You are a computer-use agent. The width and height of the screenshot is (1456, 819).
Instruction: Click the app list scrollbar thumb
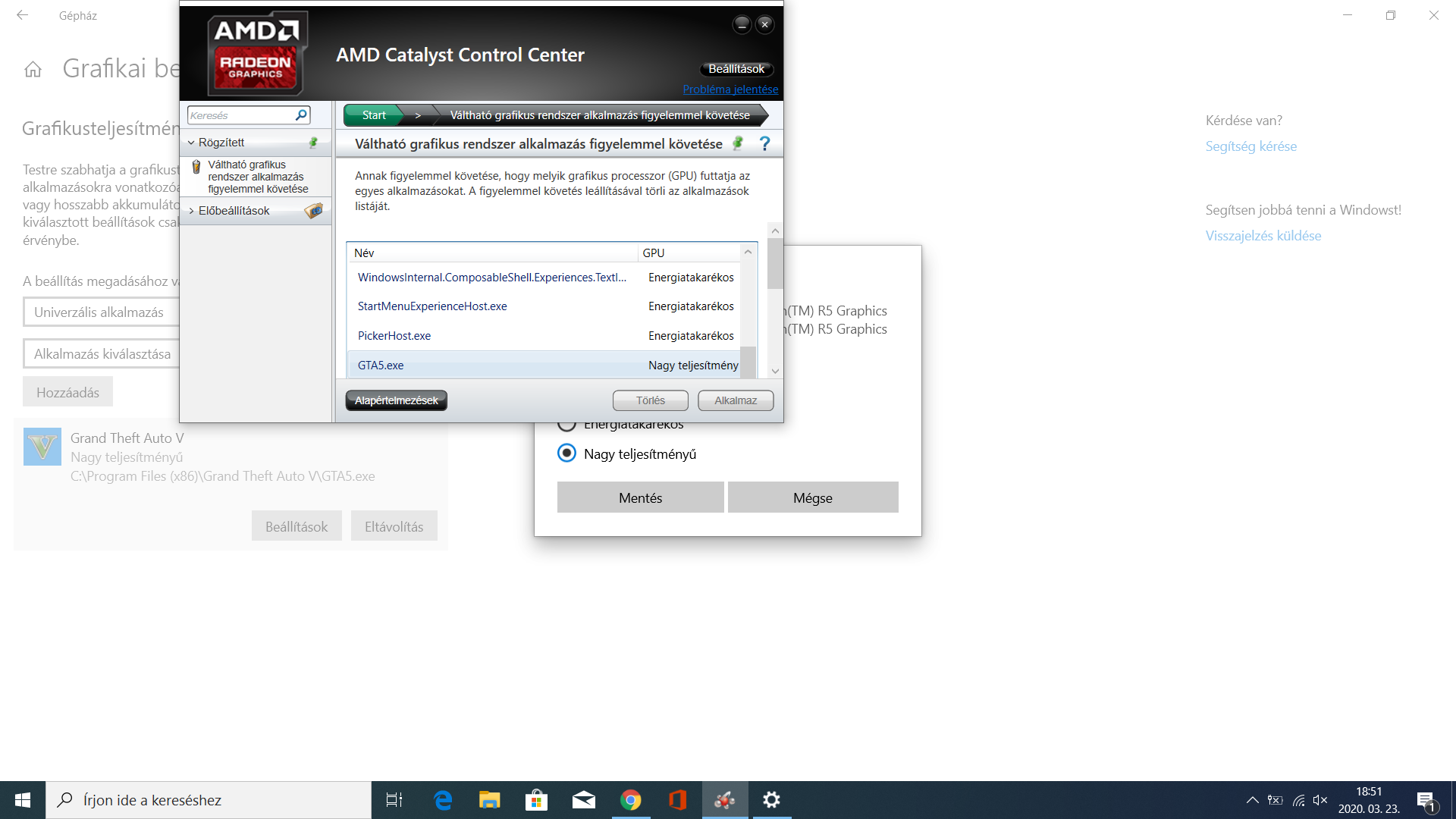[748, 362]
